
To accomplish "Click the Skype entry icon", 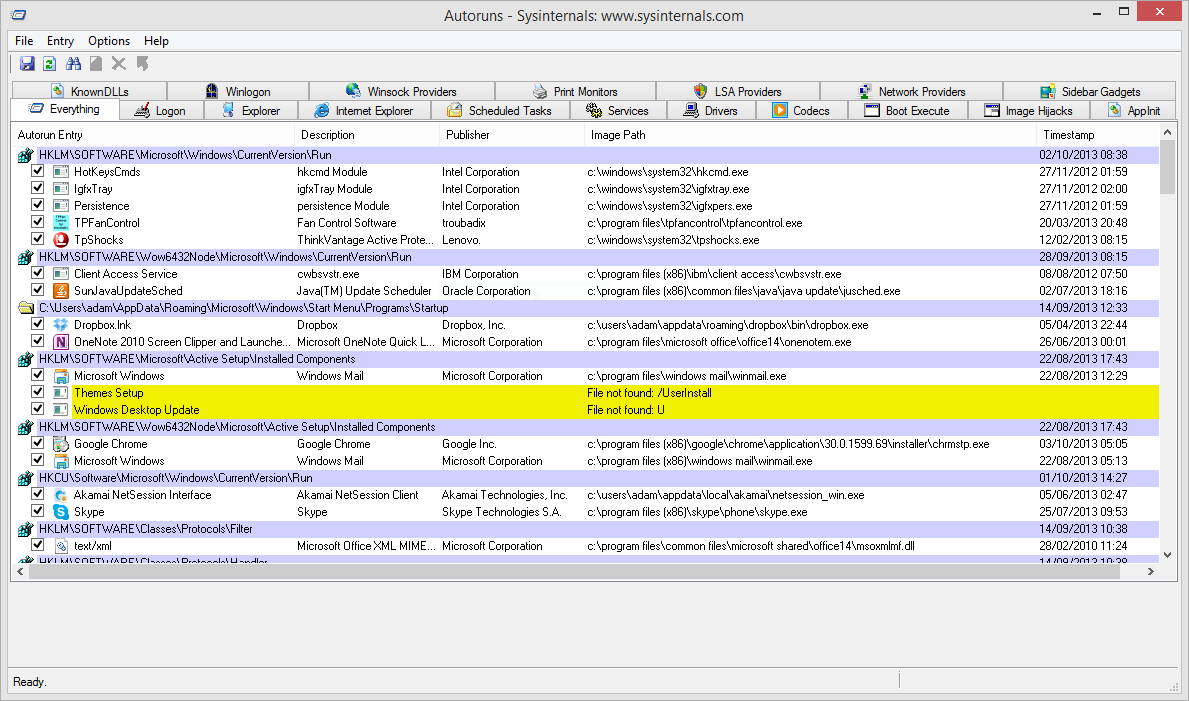I will (x=61, y=511).
